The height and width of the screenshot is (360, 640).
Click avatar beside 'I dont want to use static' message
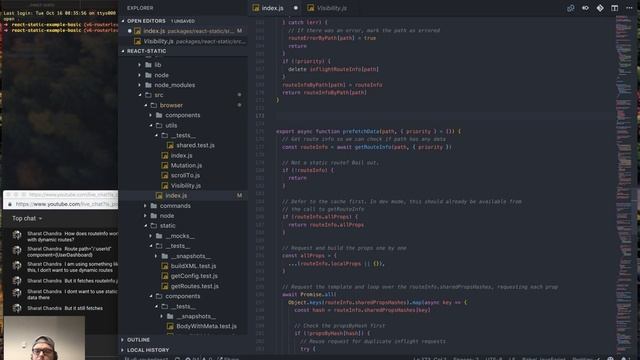pos(17,293)
